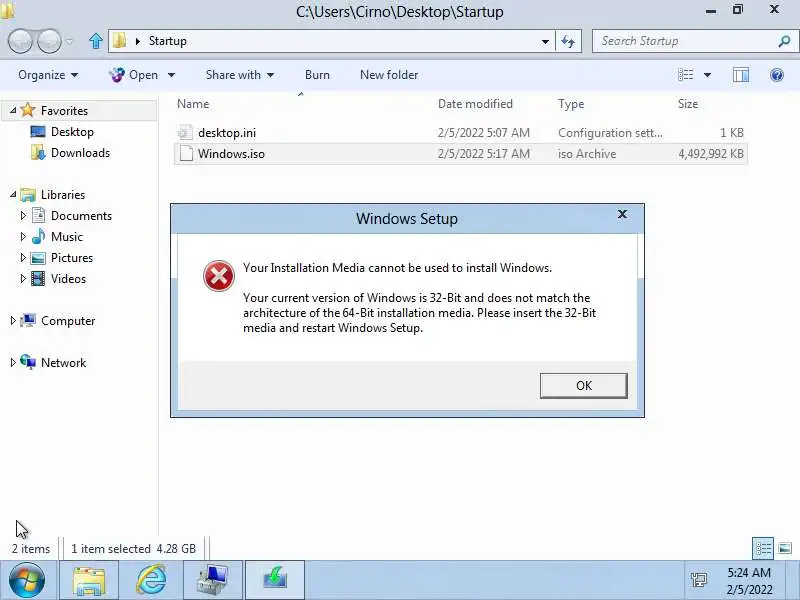Screen dimensions: 800x600
Task: Switch to details view in status bar
Action: click(763, 548)
